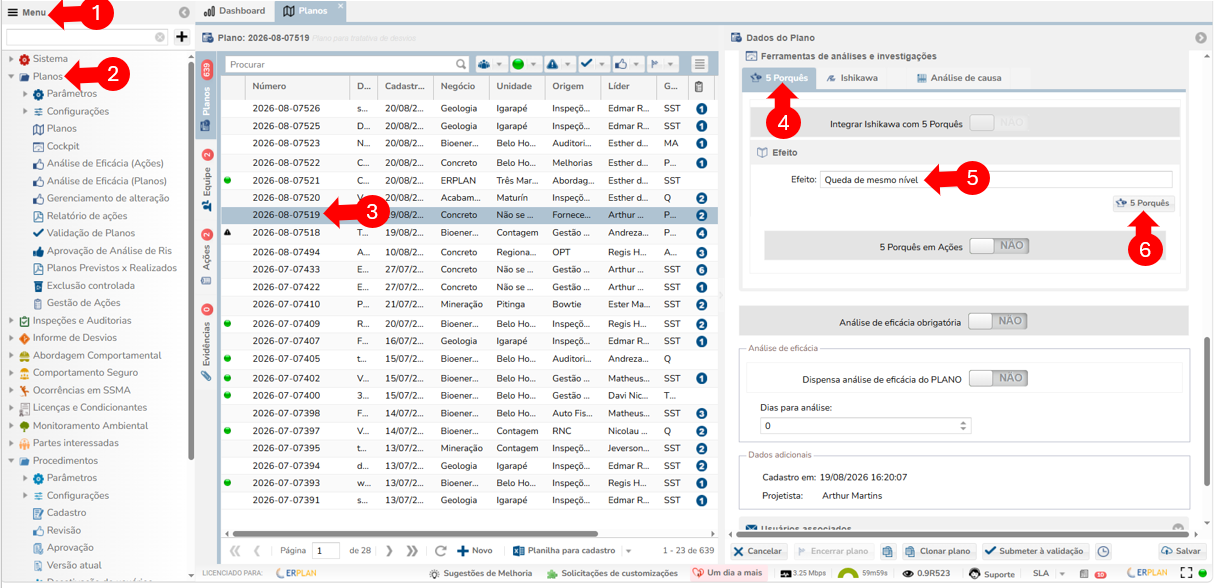The height and width of the screenshot is (588, 1215).
Task: Click the Clonar plano button
Action: pyautogui.click(x=939, y=551)
